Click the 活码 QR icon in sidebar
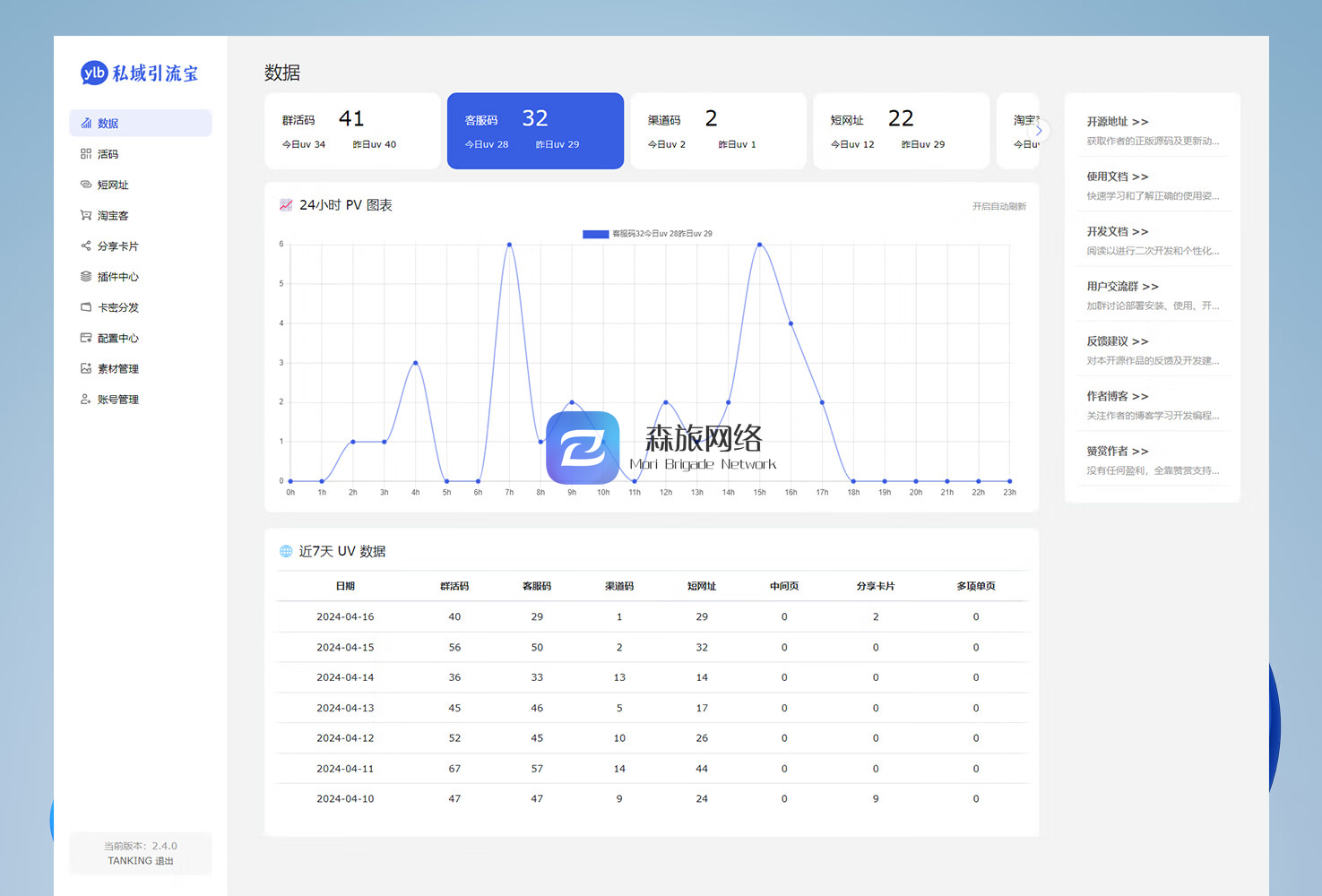Screen dimensions: 1322x896 click(x=86, y=154)
